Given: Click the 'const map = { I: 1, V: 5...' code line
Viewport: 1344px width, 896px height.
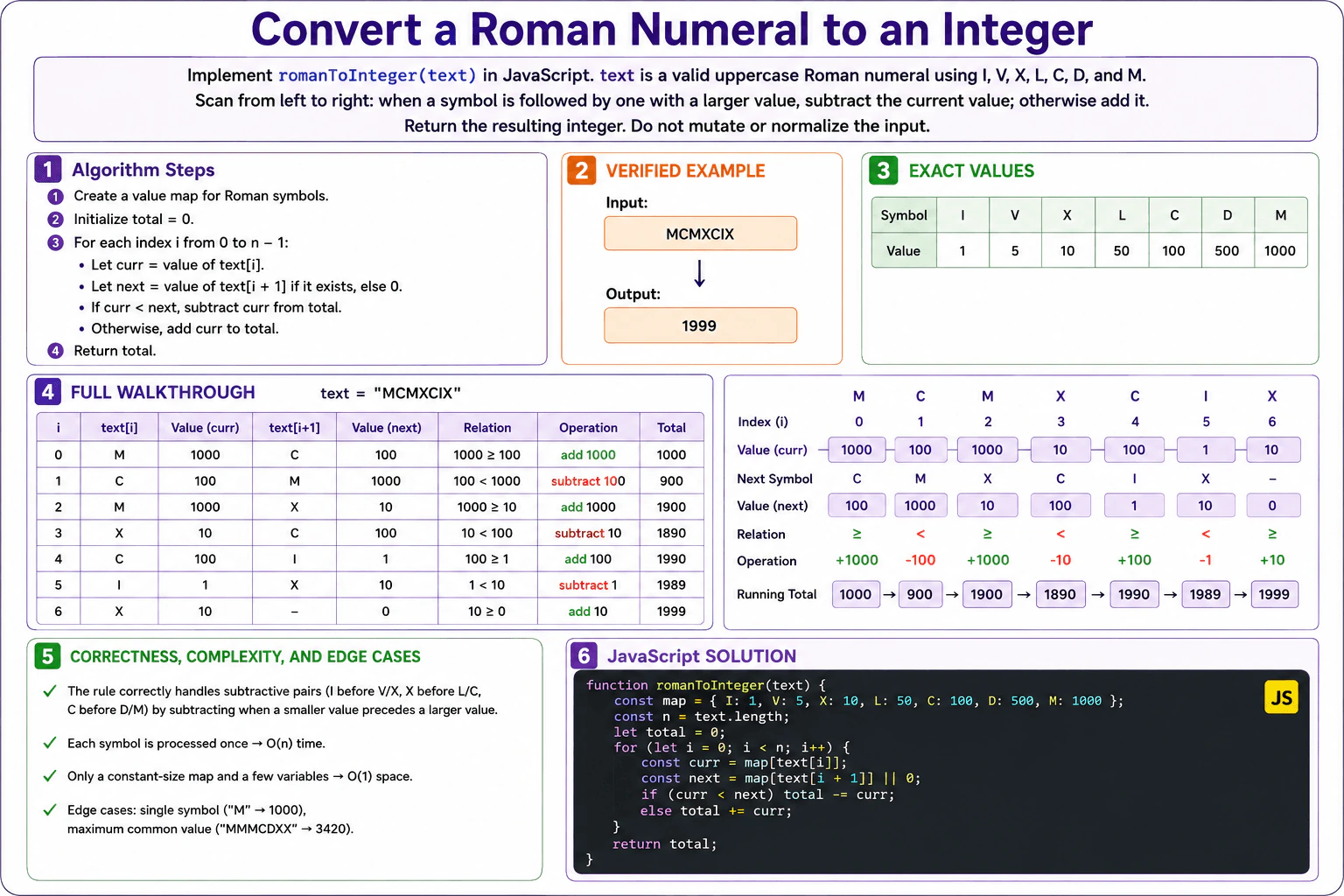Looking at the screenshot, I should coord(869,701).
